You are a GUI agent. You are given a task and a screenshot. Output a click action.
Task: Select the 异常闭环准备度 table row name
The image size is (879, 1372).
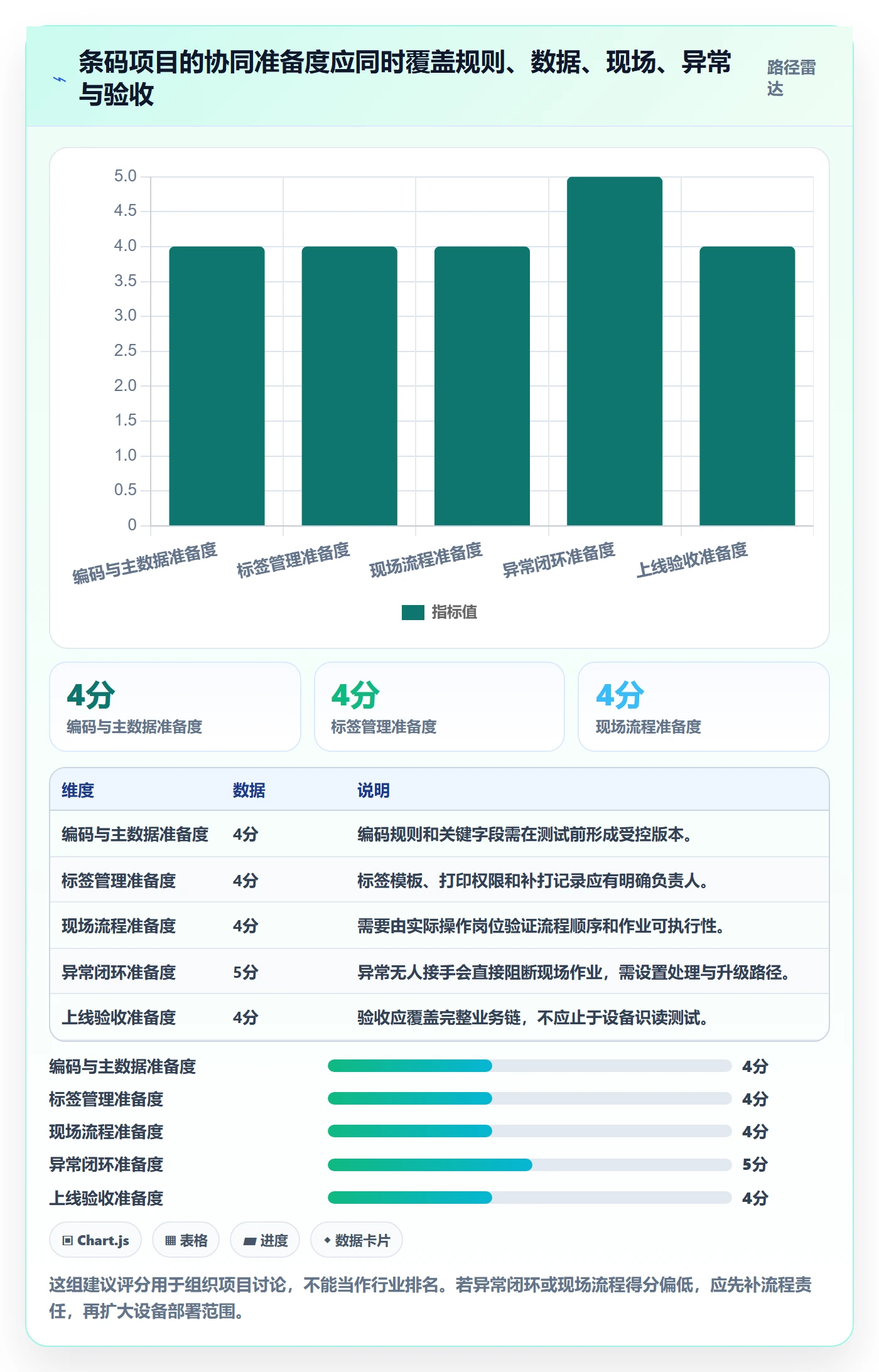coord(119,972)
